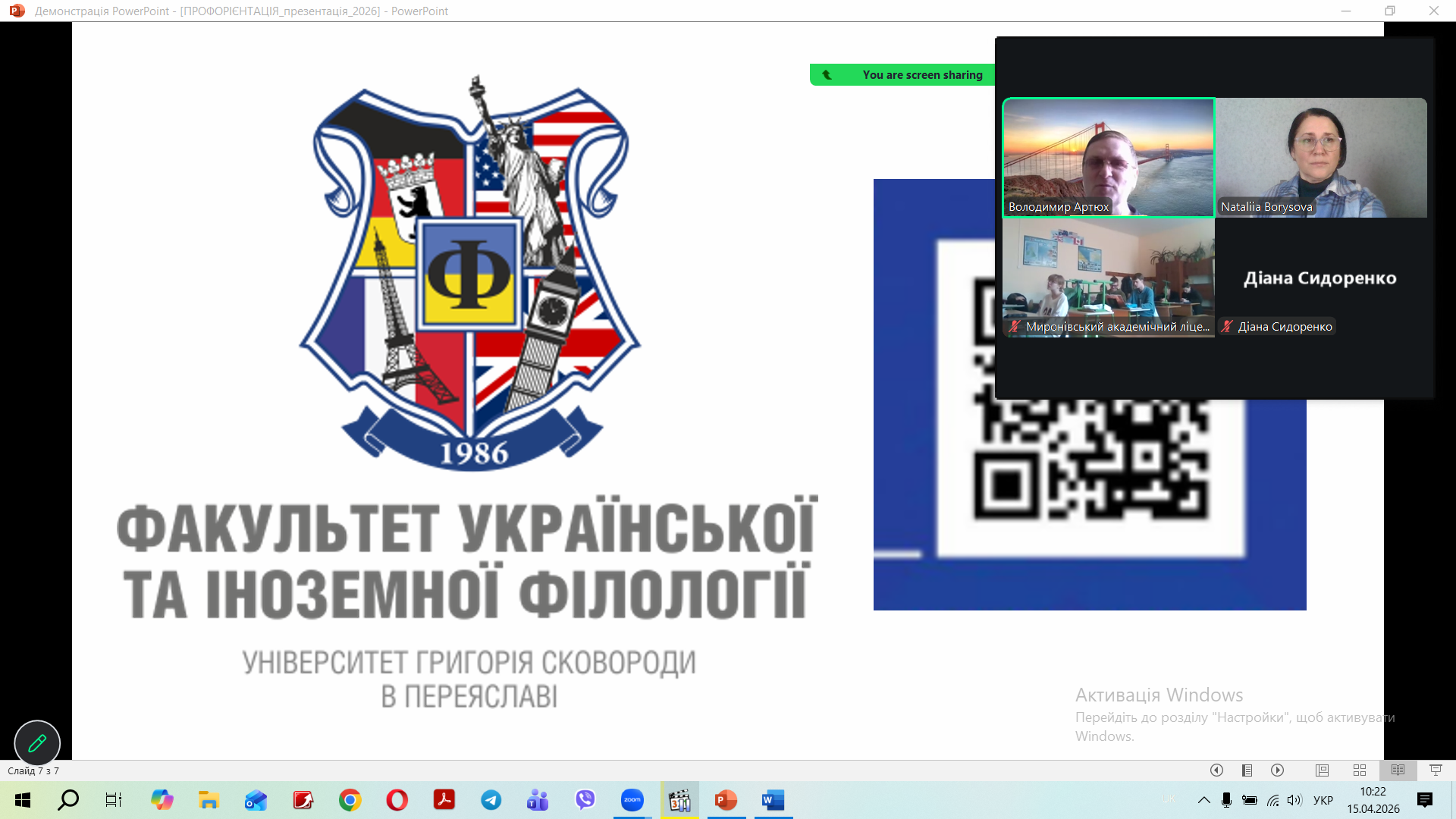The width and height of the screenshot is (1456, 819).
Task: Open the slide list menu icon in status bar
Action: coord(1247,770)
